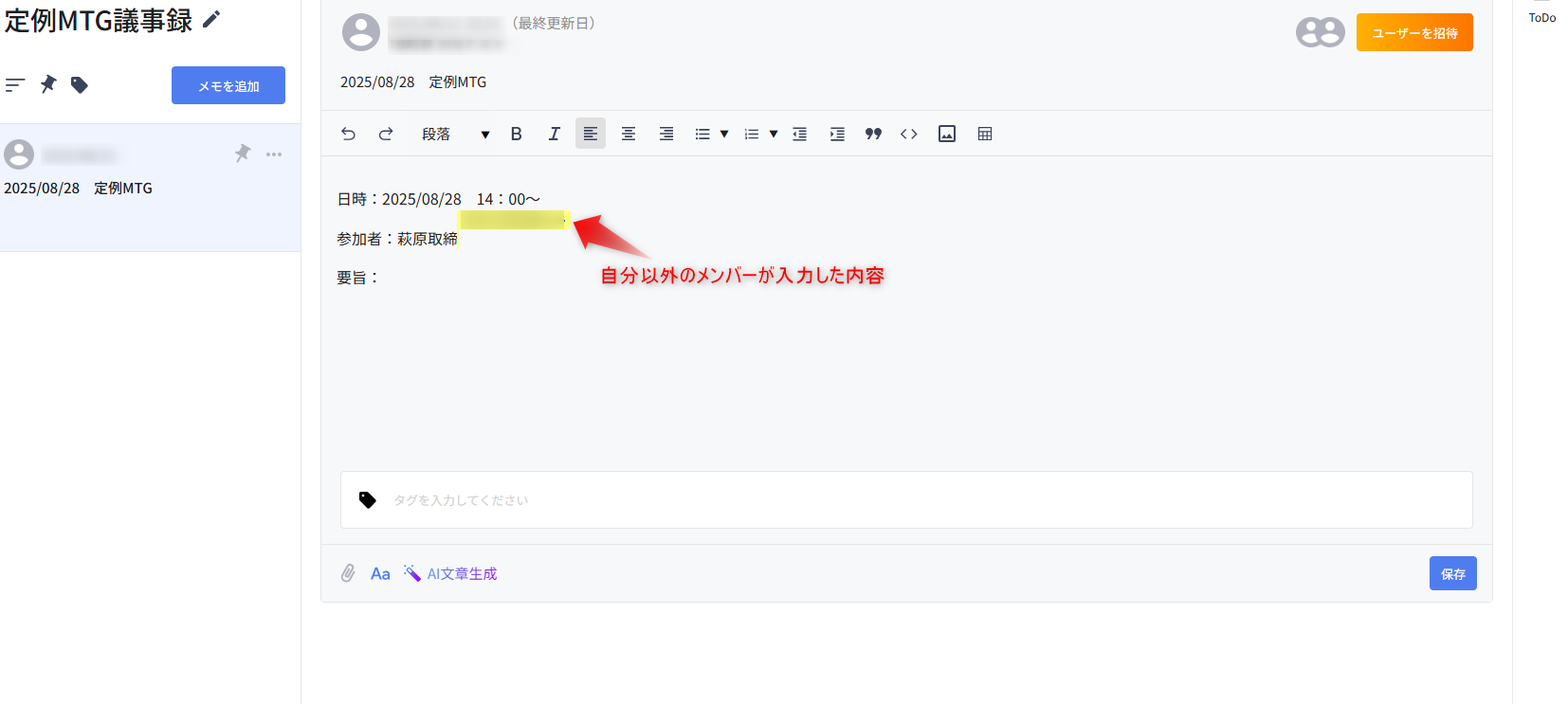This screenshot has width=1568, height=704.
Task: Toggle bold formatting
Action: [x=516, y=134]
